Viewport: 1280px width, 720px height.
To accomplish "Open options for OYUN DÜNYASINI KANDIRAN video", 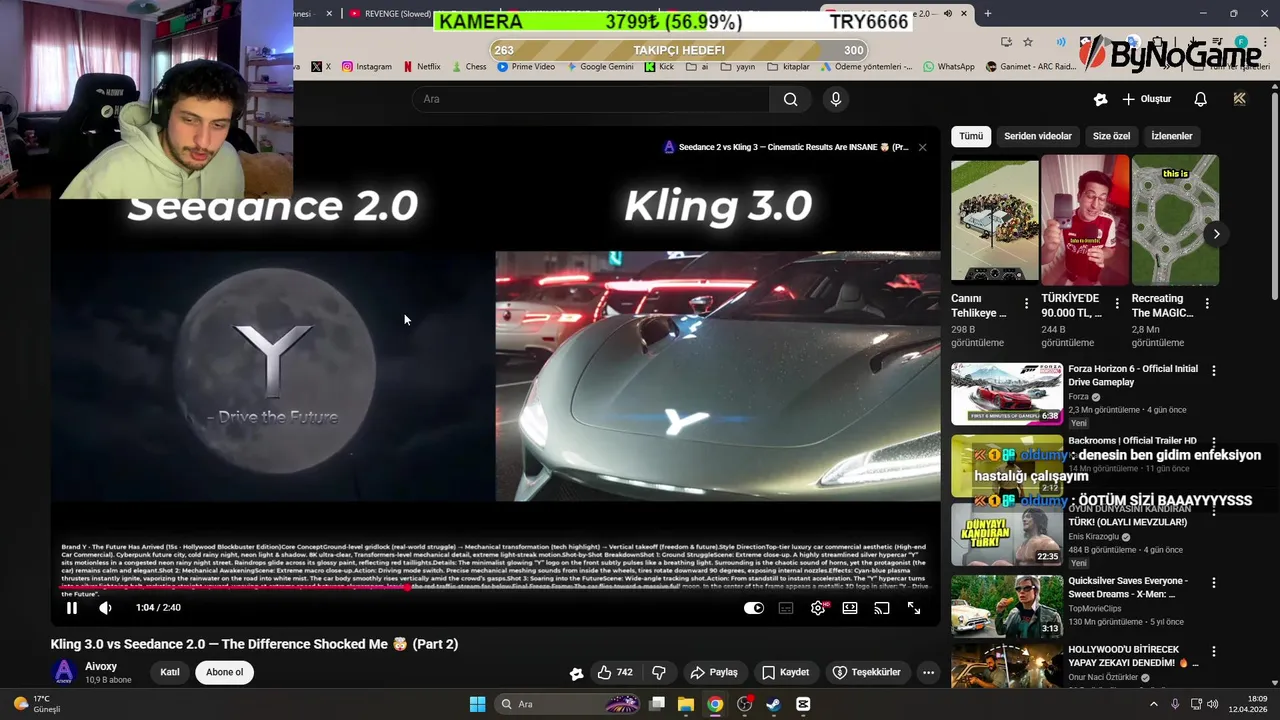I will tap(1214, 512).
